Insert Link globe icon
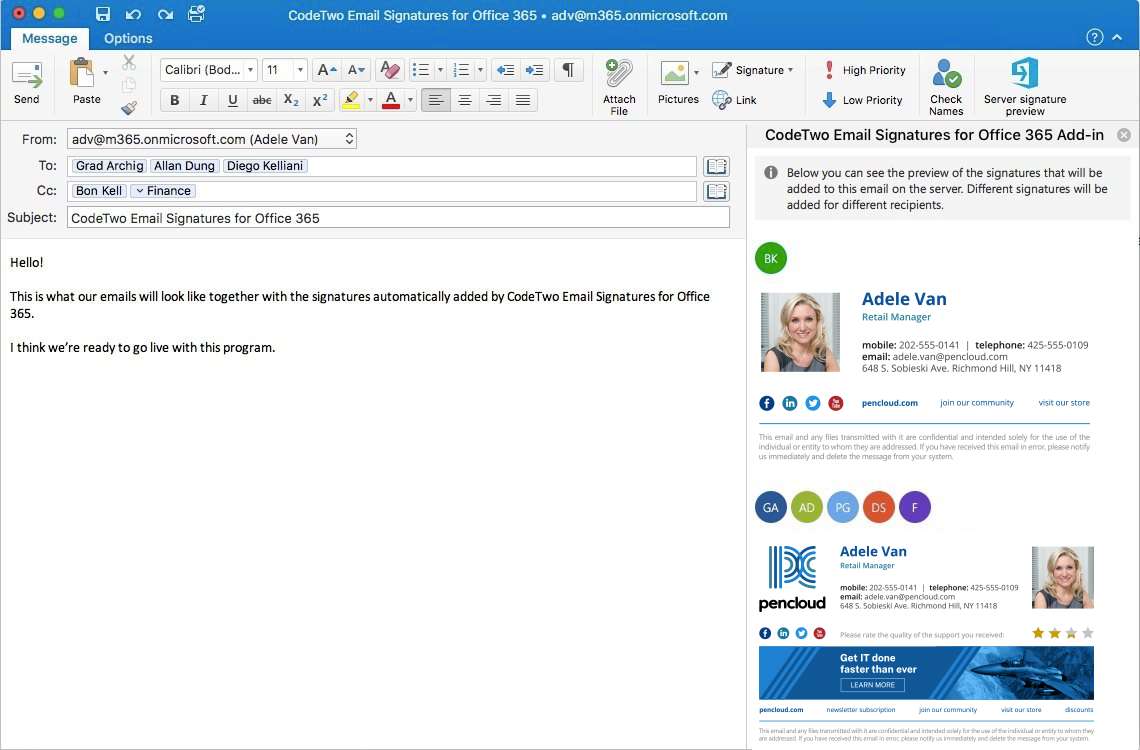Screen dimensions: 1140x750 click(721, 100)
